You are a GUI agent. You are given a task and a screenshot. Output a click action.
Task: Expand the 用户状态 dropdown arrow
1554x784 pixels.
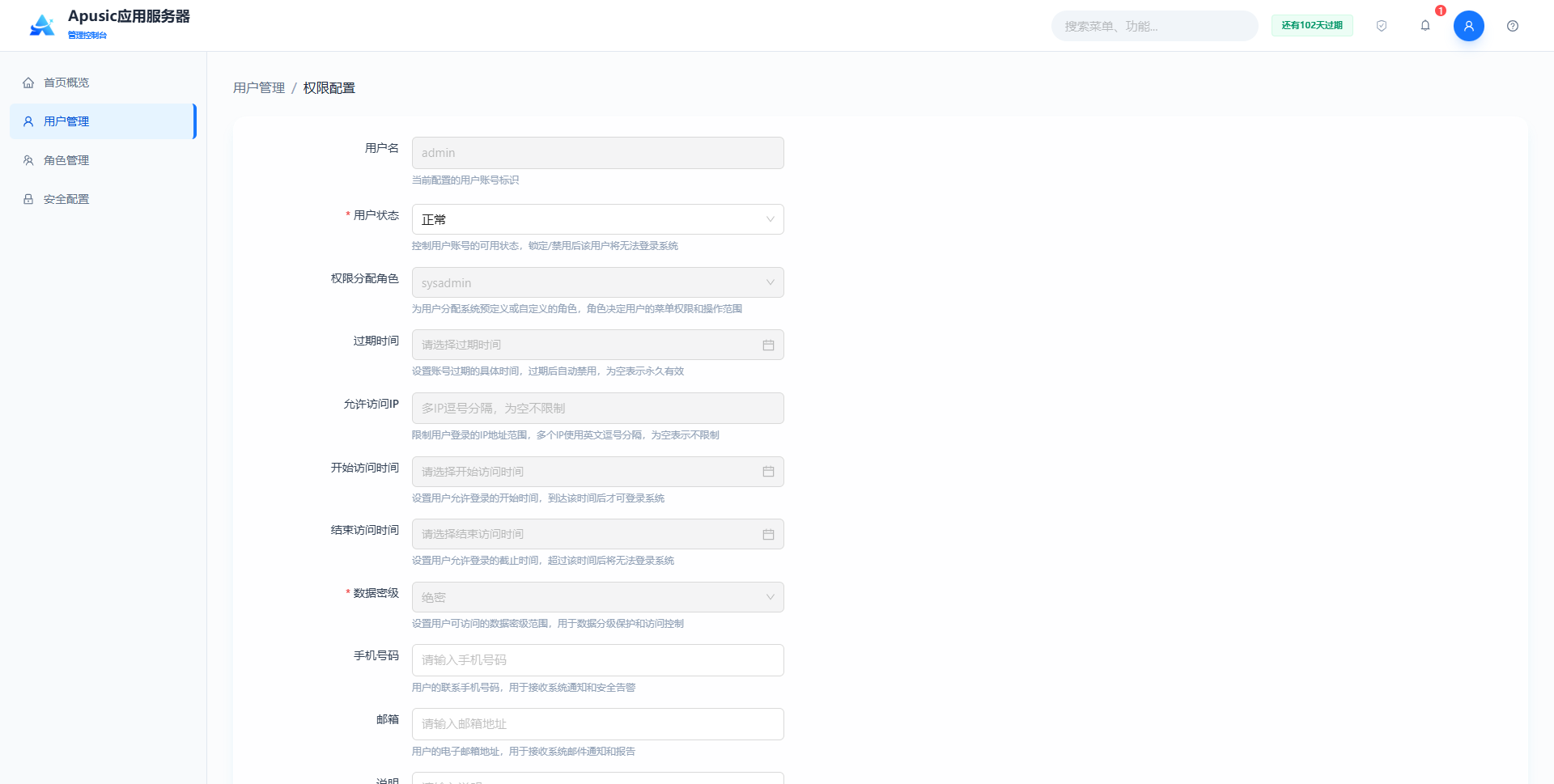click(x=770, y=219)
